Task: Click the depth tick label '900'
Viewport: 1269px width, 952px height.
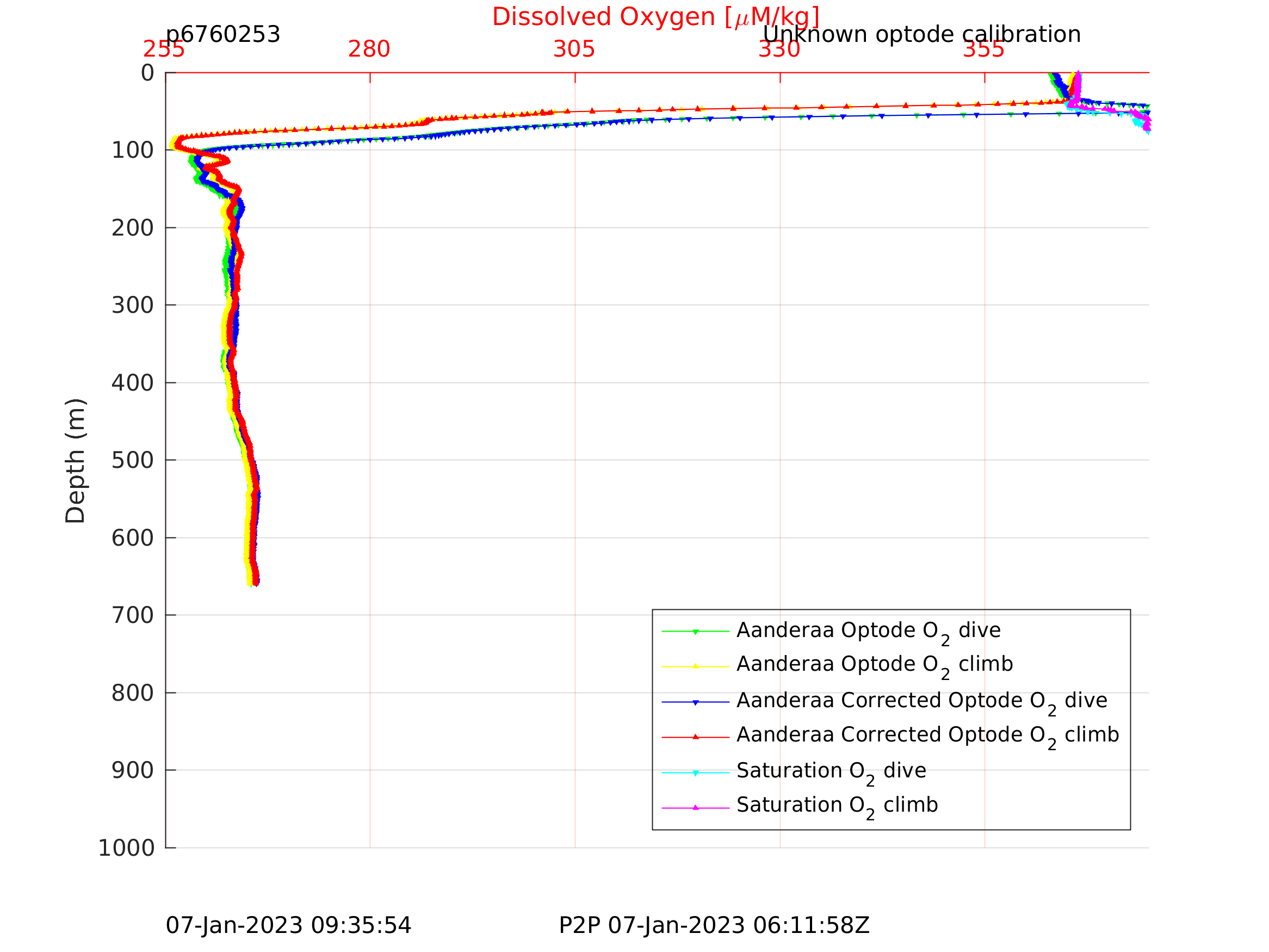Action: point(133,771)
